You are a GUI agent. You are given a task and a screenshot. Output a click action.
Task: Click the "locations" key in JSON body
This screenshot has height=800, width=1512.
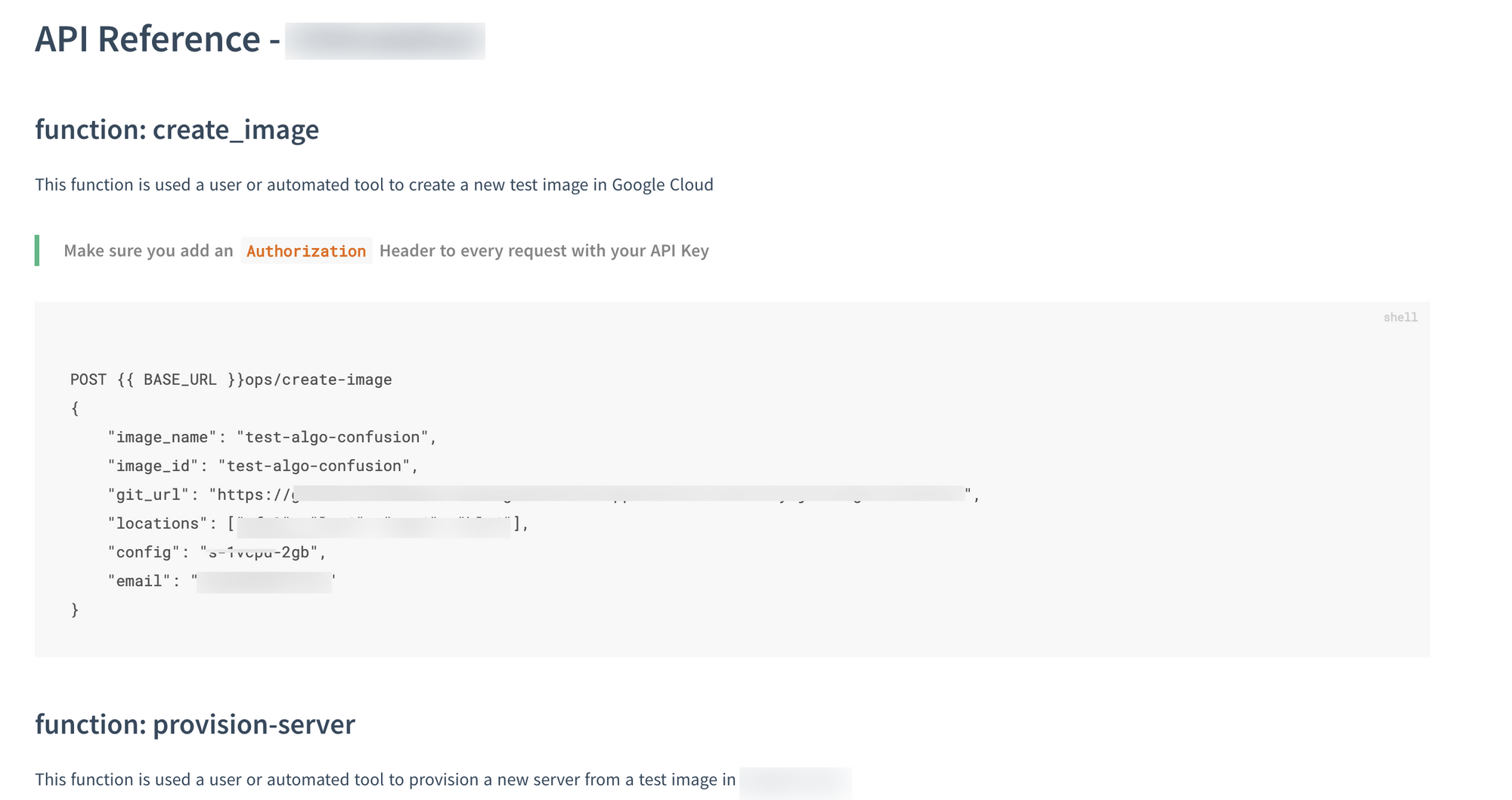tap(157, 523)
